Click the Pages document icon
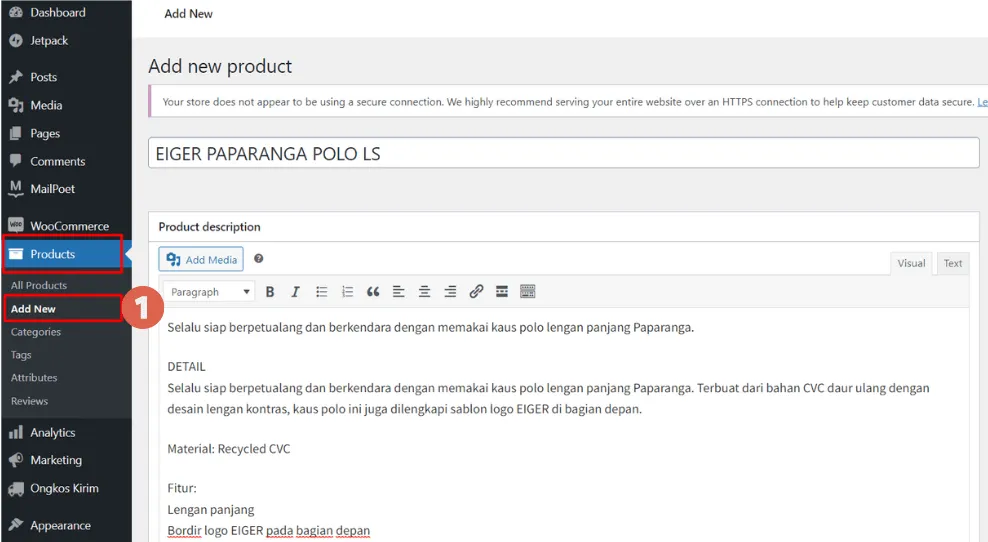988x542 pixels. coord(16,134)
